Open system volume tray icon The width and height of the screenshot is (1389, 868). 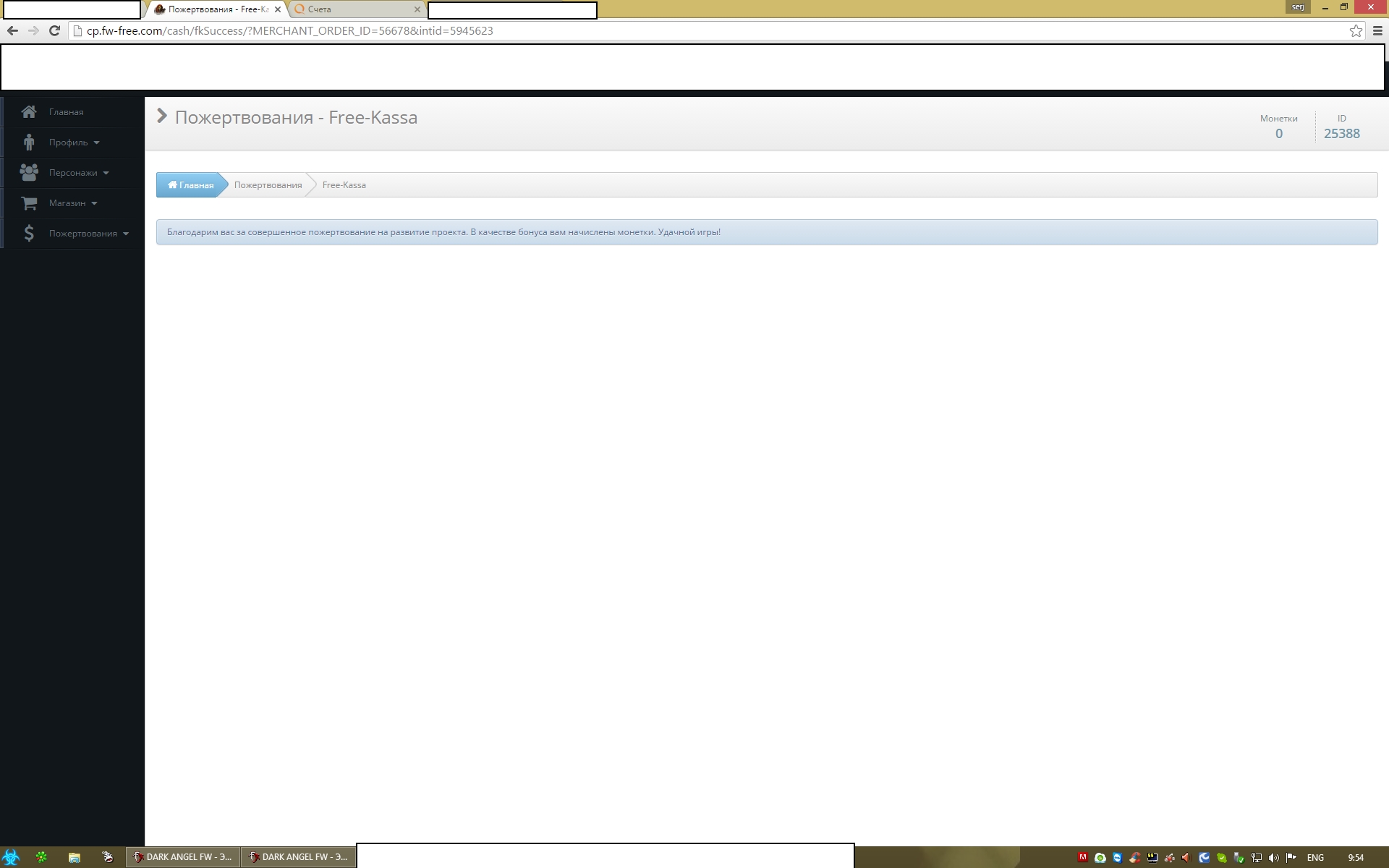[x=1274, y=858]
